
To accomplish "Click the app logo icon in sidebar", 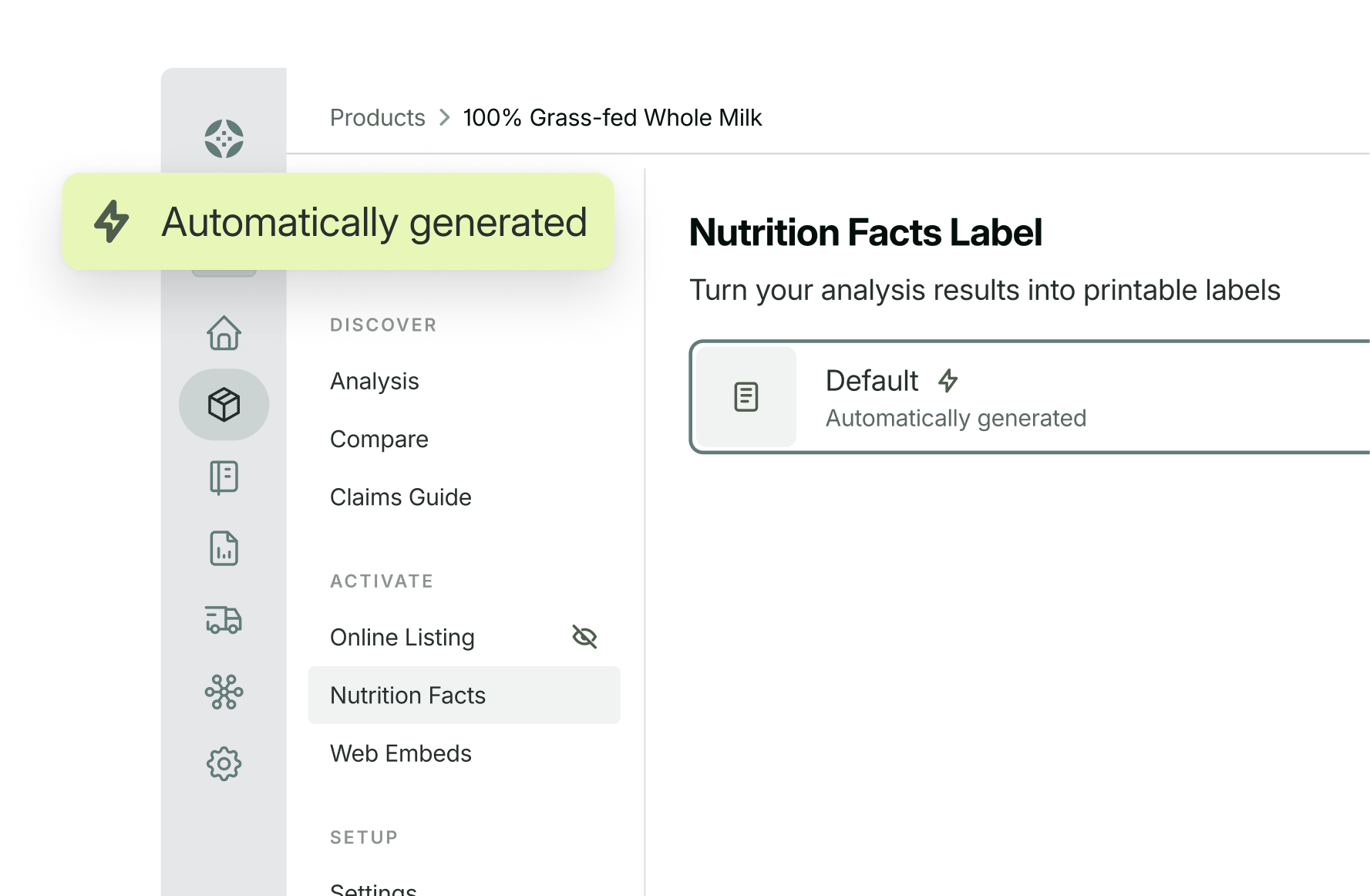I will click(224, 139).
